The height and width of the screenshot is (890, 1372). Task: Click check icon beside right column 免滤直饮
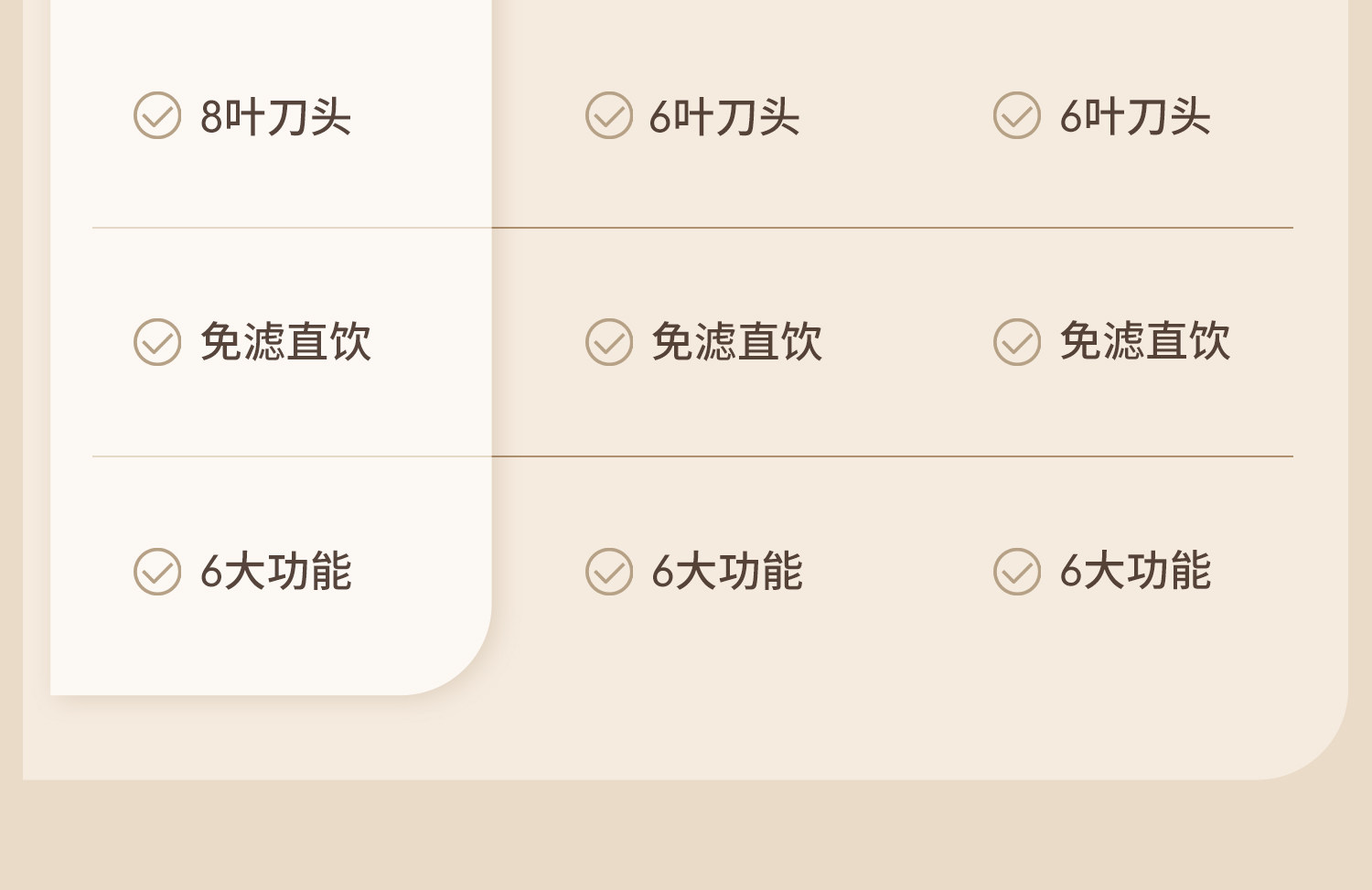click(1017, 342)
